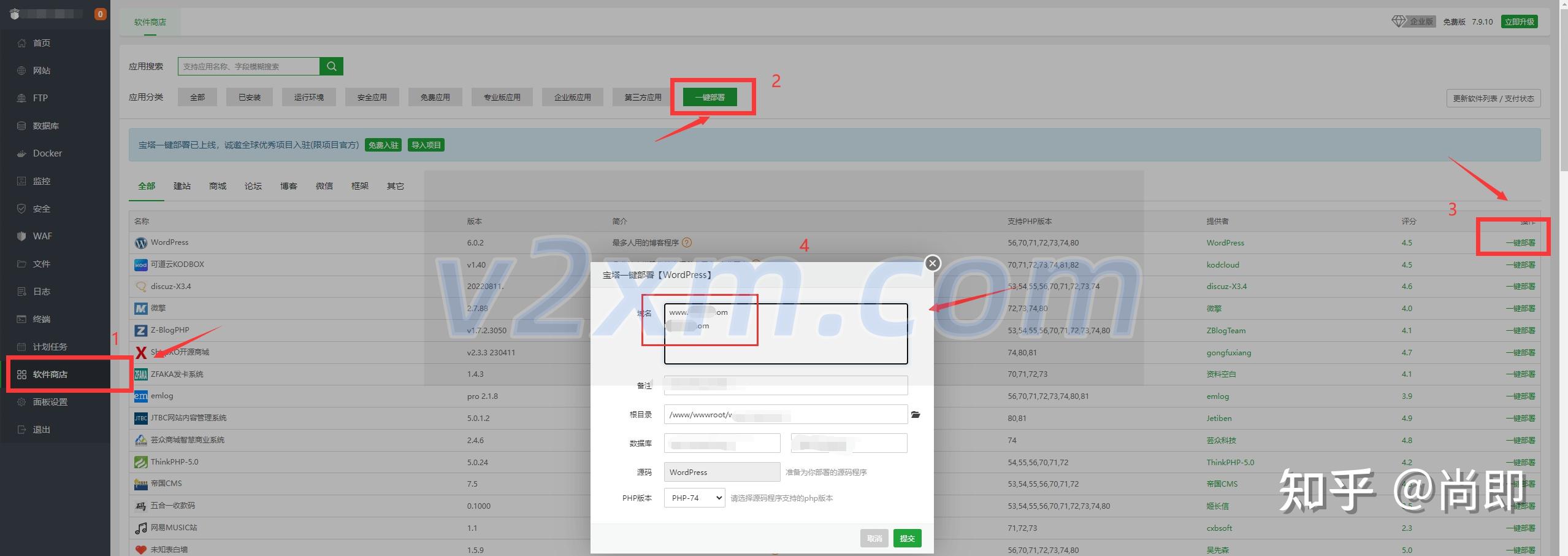Viewport: 1568px width, 556px height.
Task: Click the 域名 domain textarea
Action: pos(786,334)
